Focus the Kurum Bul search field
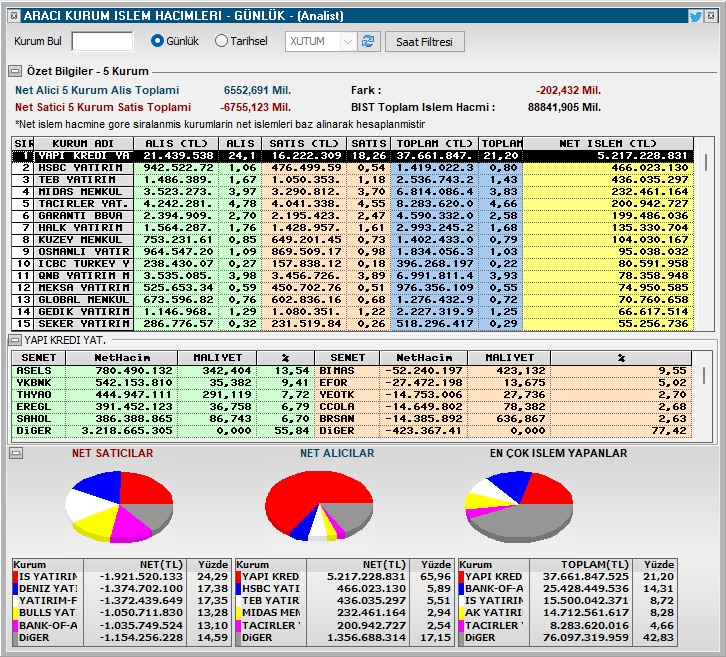 coord(102,41)
